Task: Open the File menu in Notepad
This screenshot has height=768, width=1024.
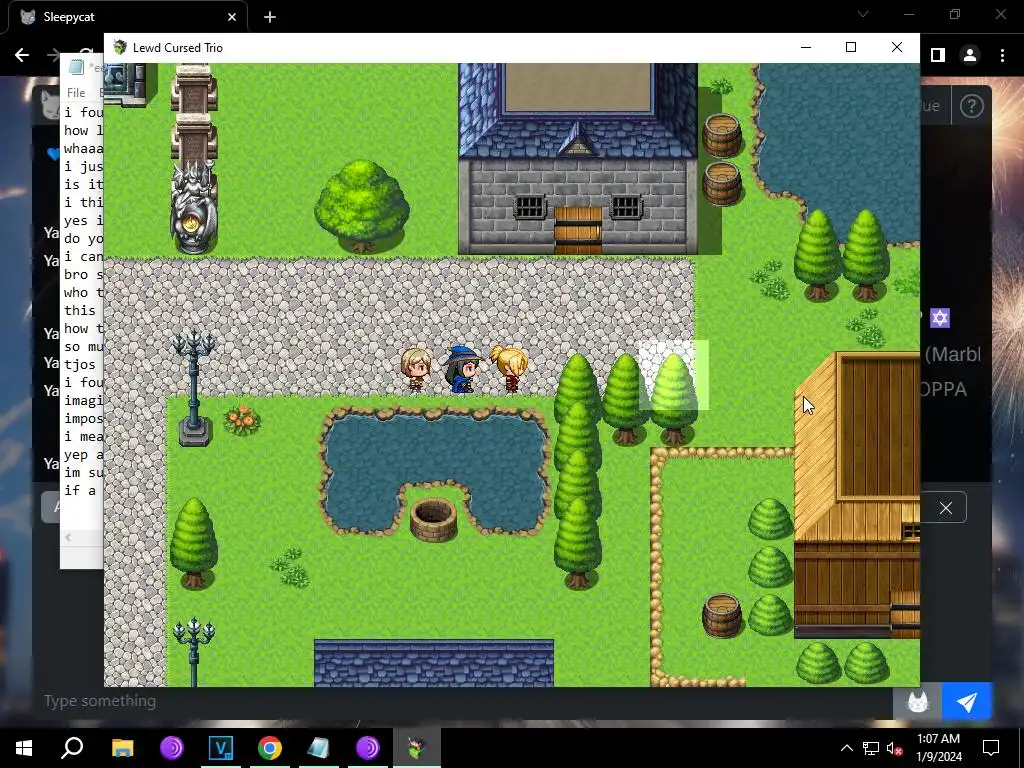Action: pos(76,93)
